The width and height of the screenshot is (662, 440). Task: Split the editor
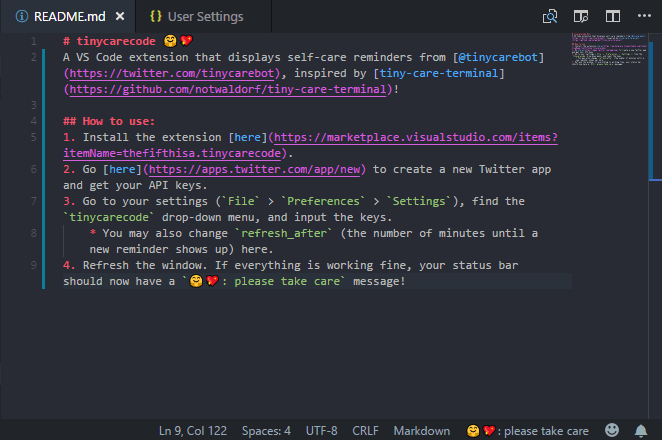click(x=613, y=16)
